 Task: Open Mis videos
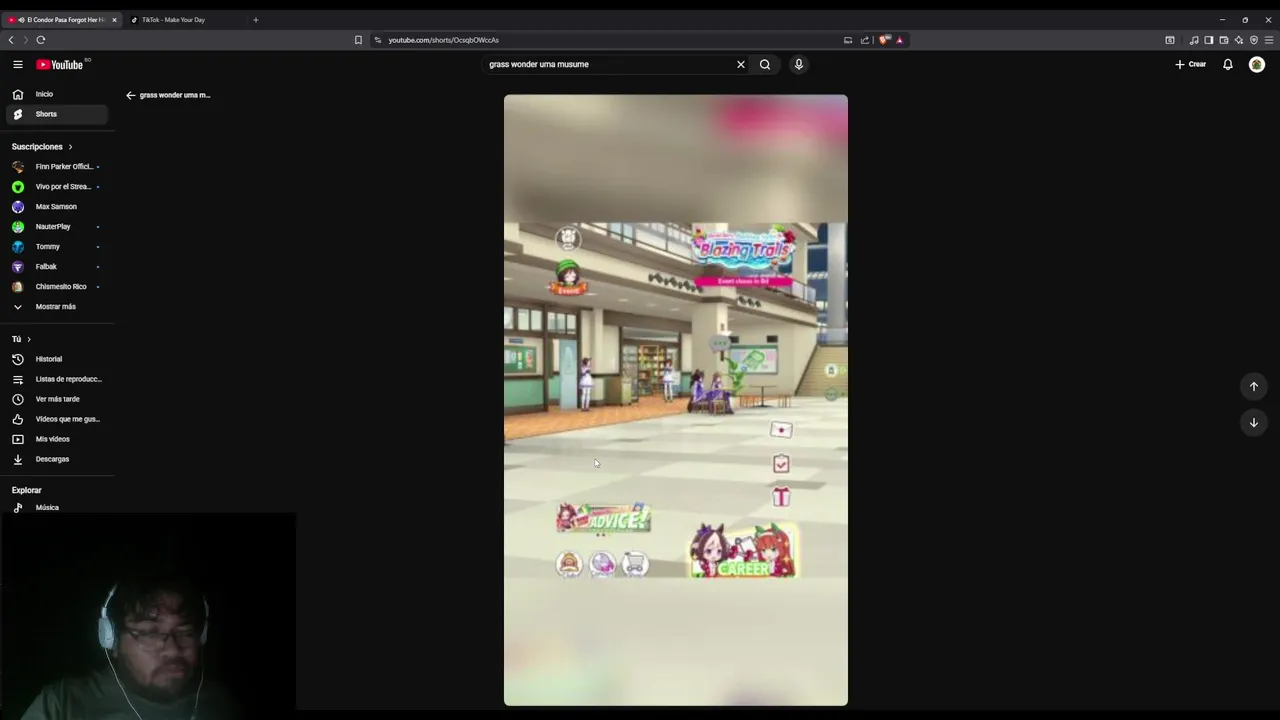pos(57,439)
